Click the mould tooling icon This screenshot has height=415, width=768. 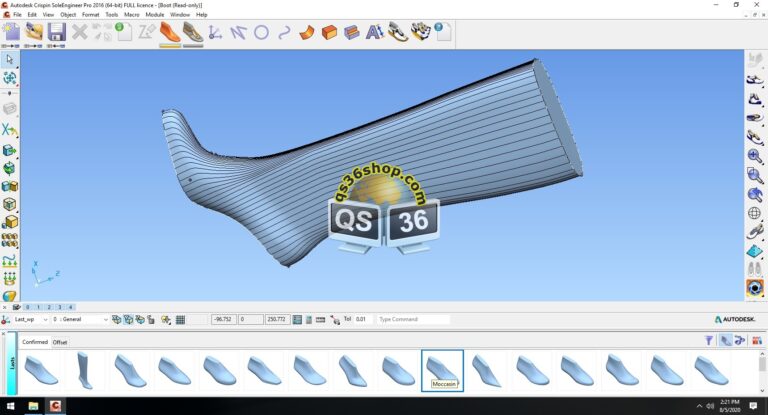click(x=420, y=32)
